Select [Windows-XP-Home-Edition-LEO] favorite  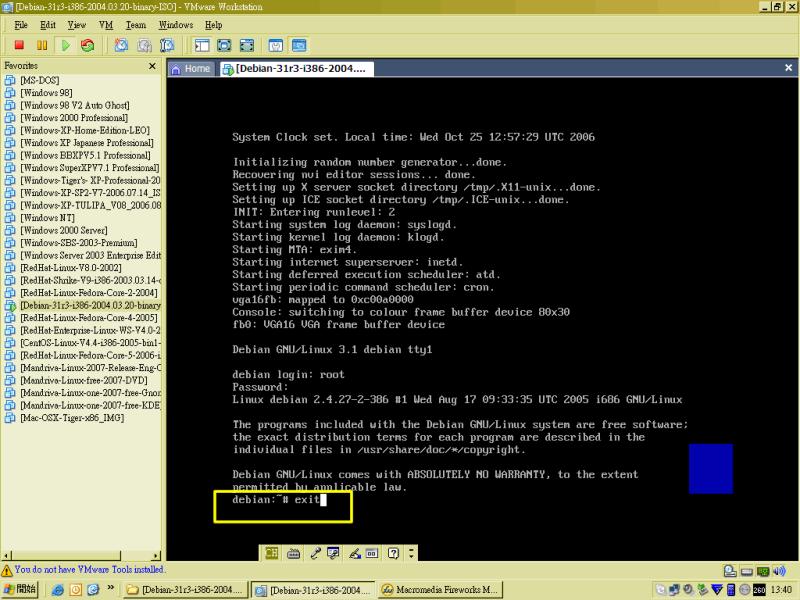pyautogui.click(x=85, y=130)
